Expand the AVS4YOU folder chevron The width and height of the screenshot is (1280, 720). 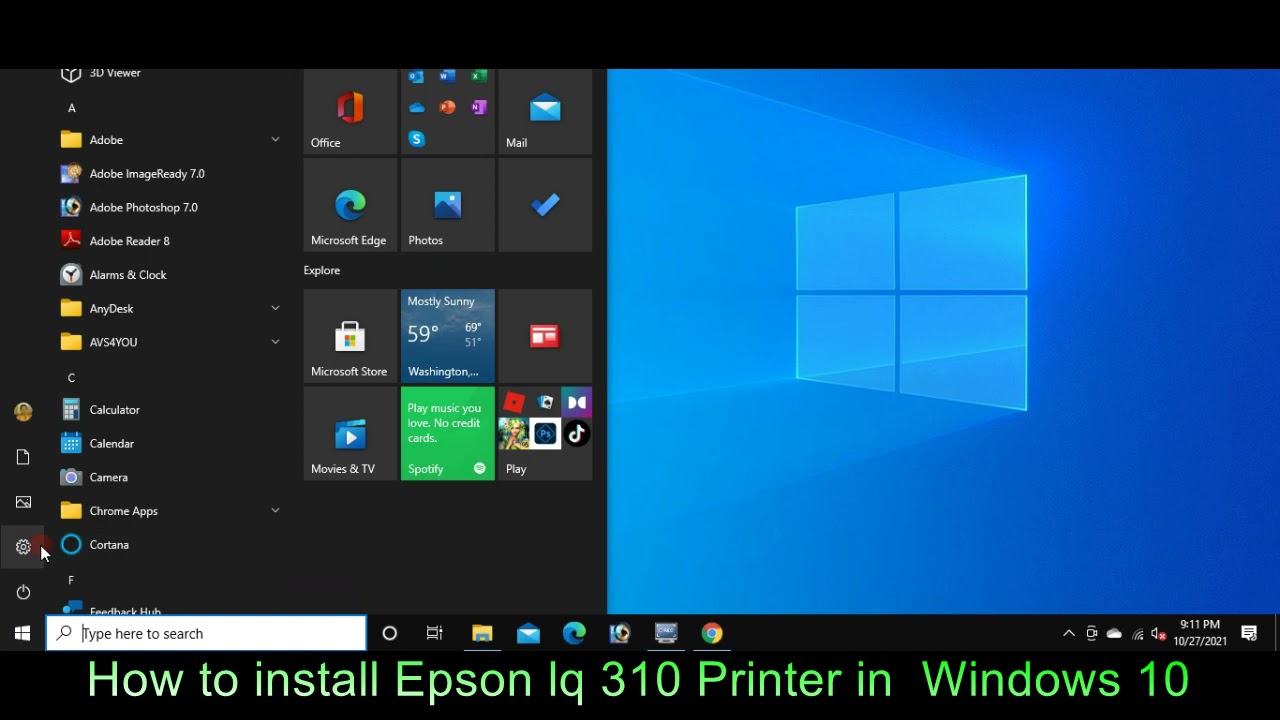[275, 342]
